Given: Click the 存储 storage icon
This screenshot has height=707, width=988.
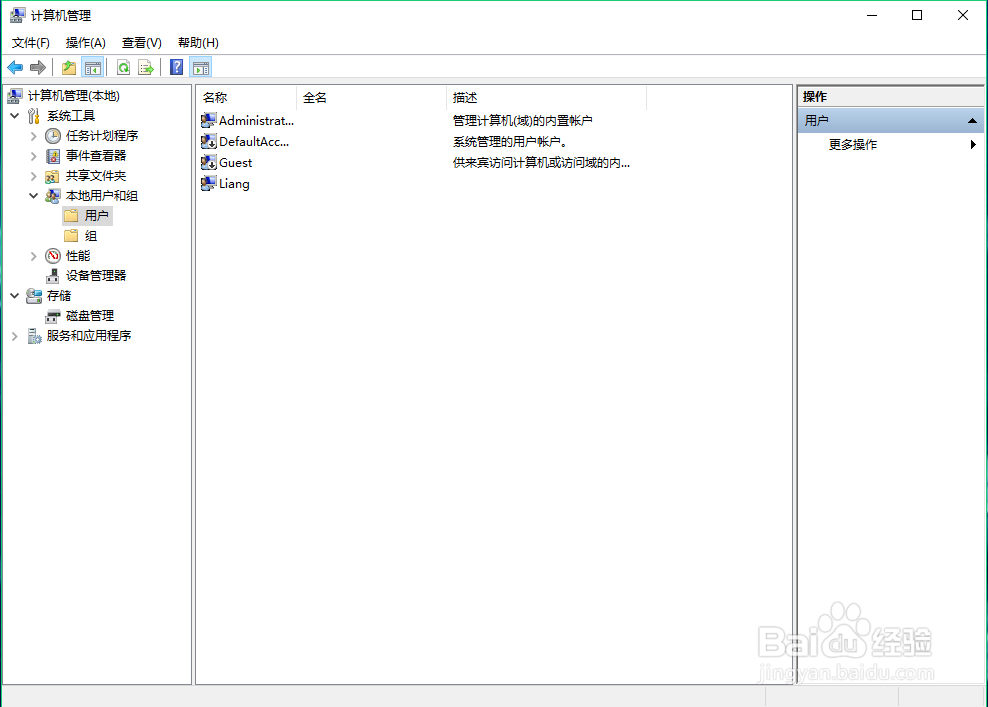Looking at the screenshot, I should [34, 296].
